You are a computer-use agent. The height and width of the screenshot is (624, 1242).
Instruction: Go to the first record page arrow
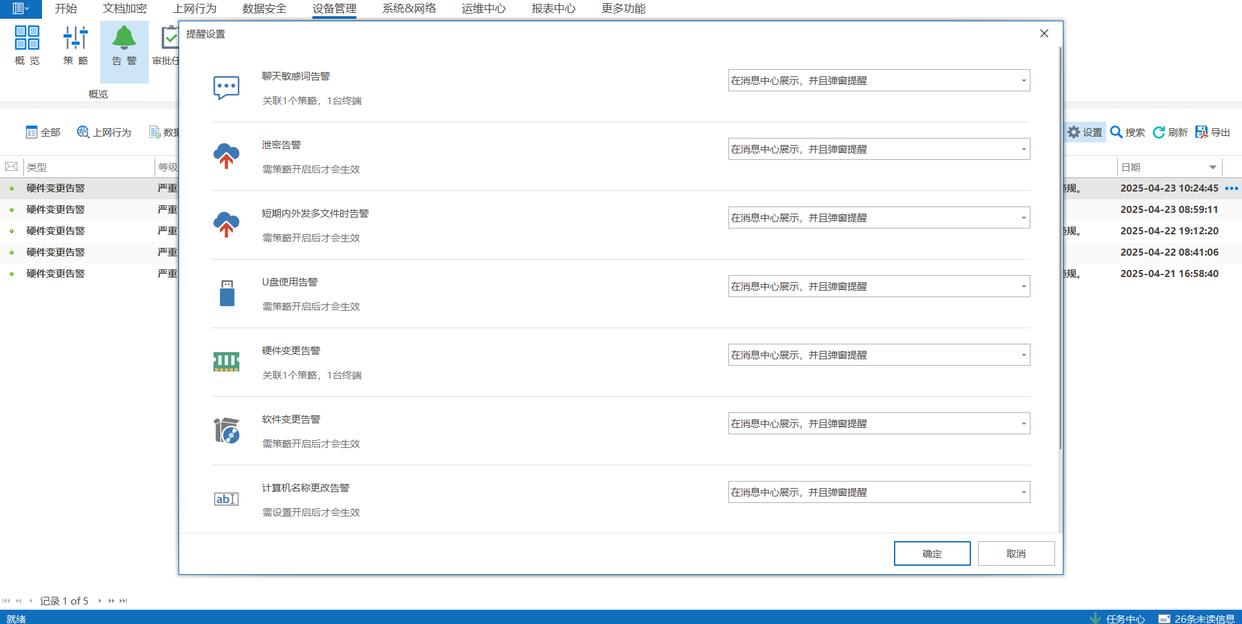7,601
